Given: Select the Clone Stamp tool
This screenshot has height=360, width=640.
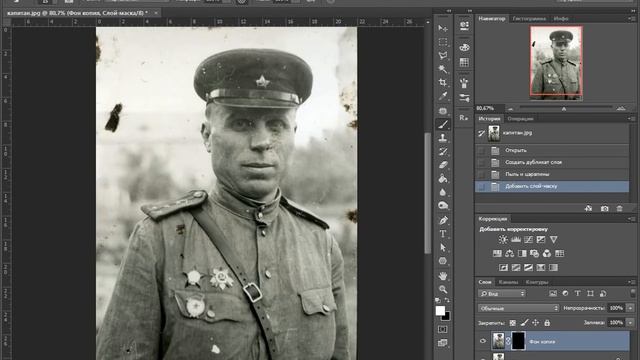Looking at the screenshot, I should (443, 138).
